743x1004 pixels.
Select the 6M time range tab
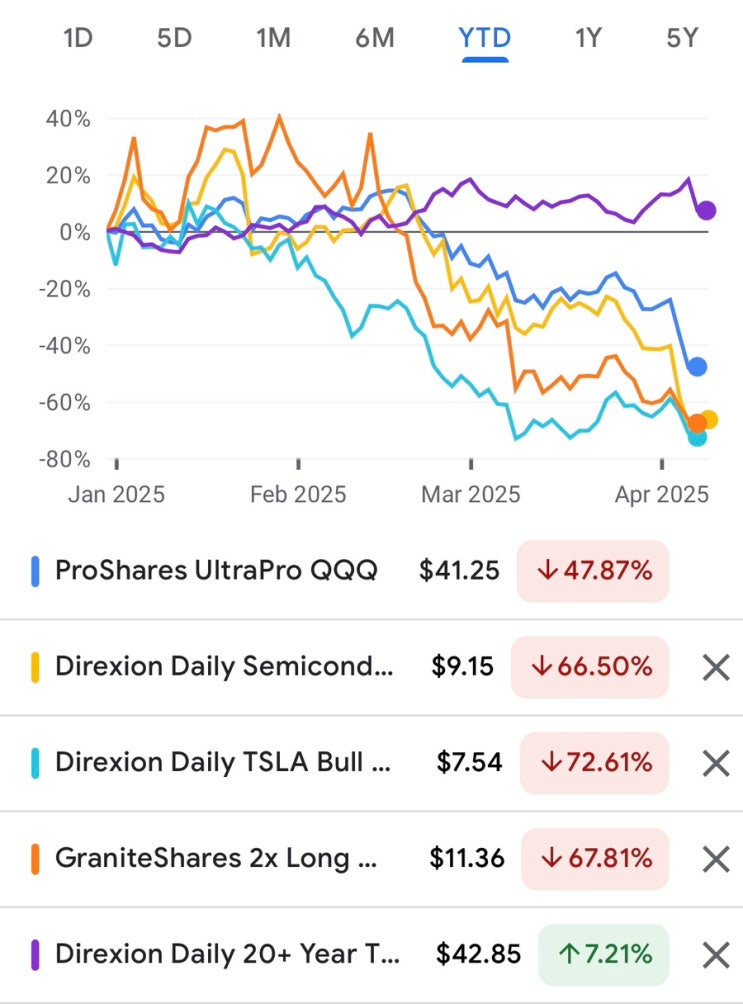coord(374,39)
